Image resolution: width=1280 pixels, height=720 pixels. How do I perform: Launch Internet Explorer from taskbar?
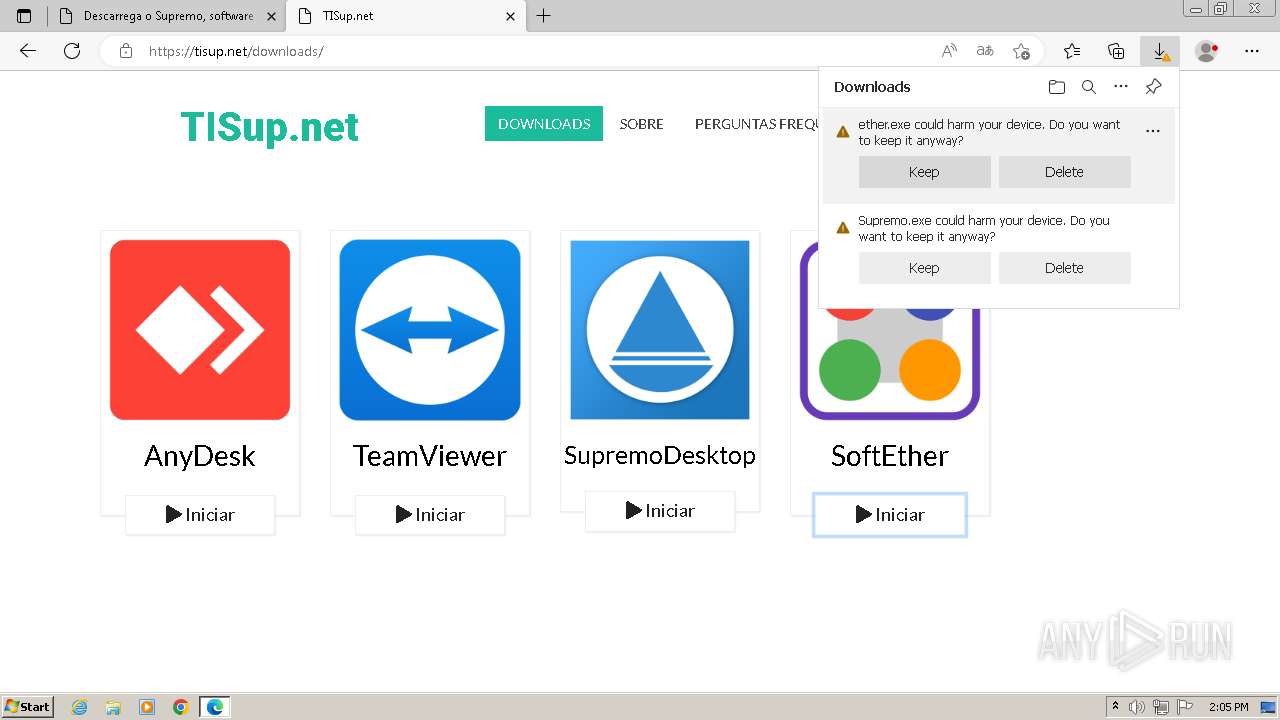tap(80, 707)
